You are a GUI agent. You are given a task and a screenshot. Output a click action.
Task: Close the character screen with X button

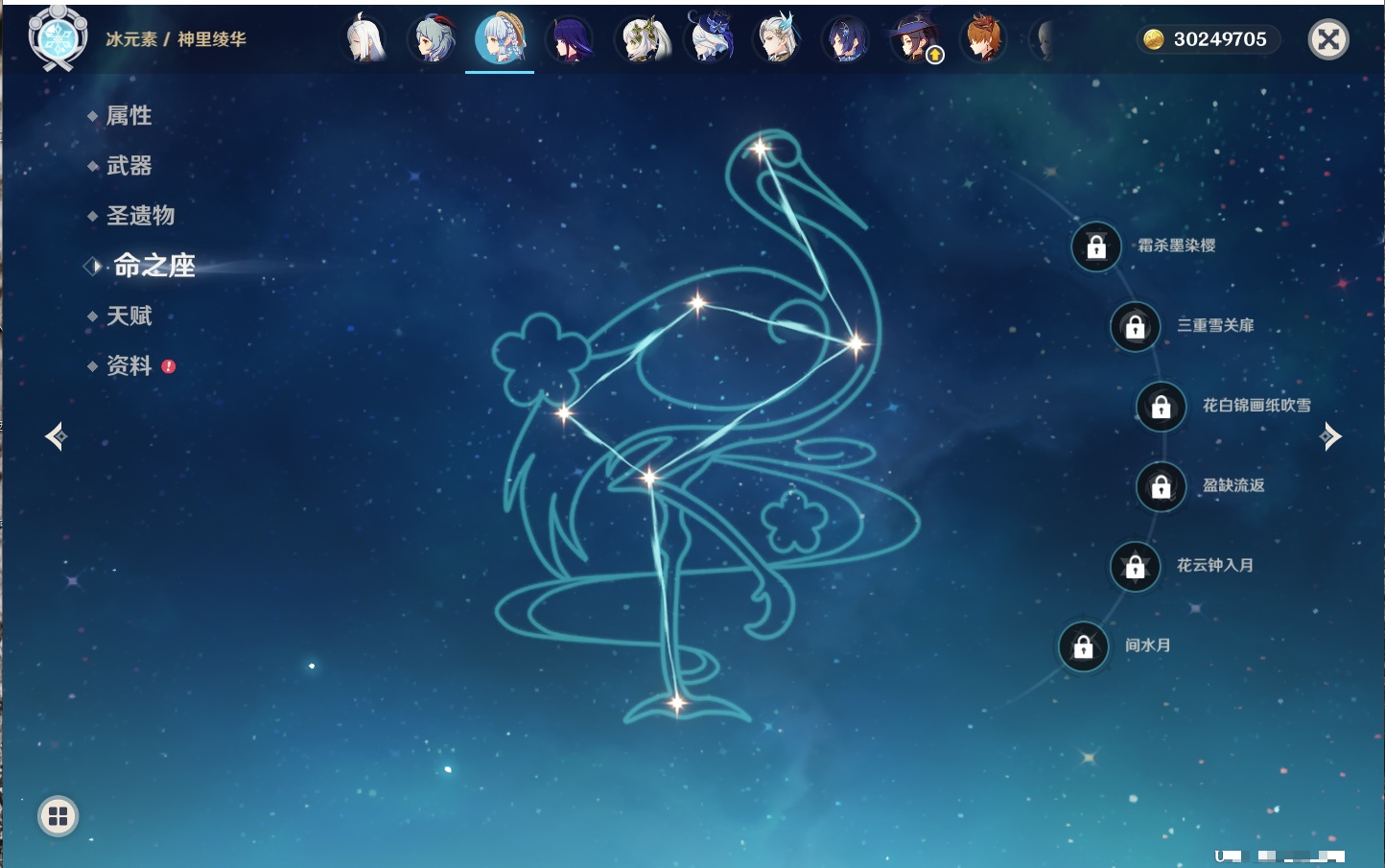[x=1328, y=39]
